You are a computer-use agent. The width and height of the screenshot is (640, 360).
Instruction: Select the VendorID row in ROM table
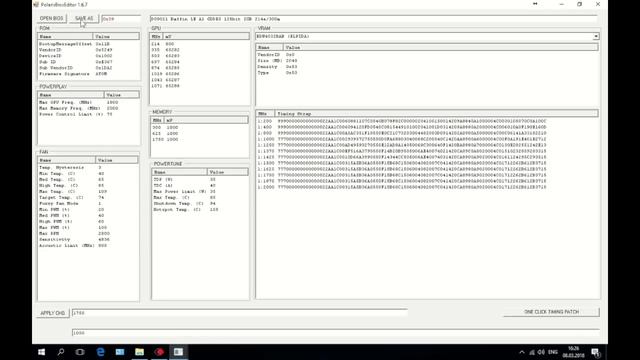[x=88, y=50]
